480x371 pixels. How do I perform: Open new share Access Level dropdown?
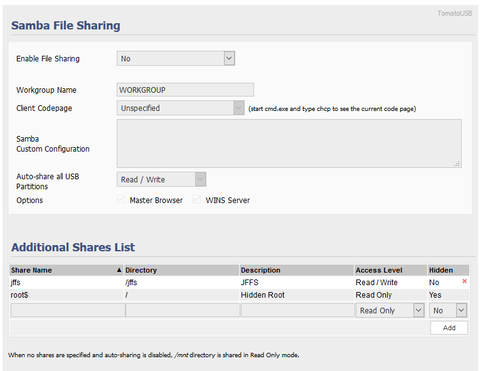point(390,310)
